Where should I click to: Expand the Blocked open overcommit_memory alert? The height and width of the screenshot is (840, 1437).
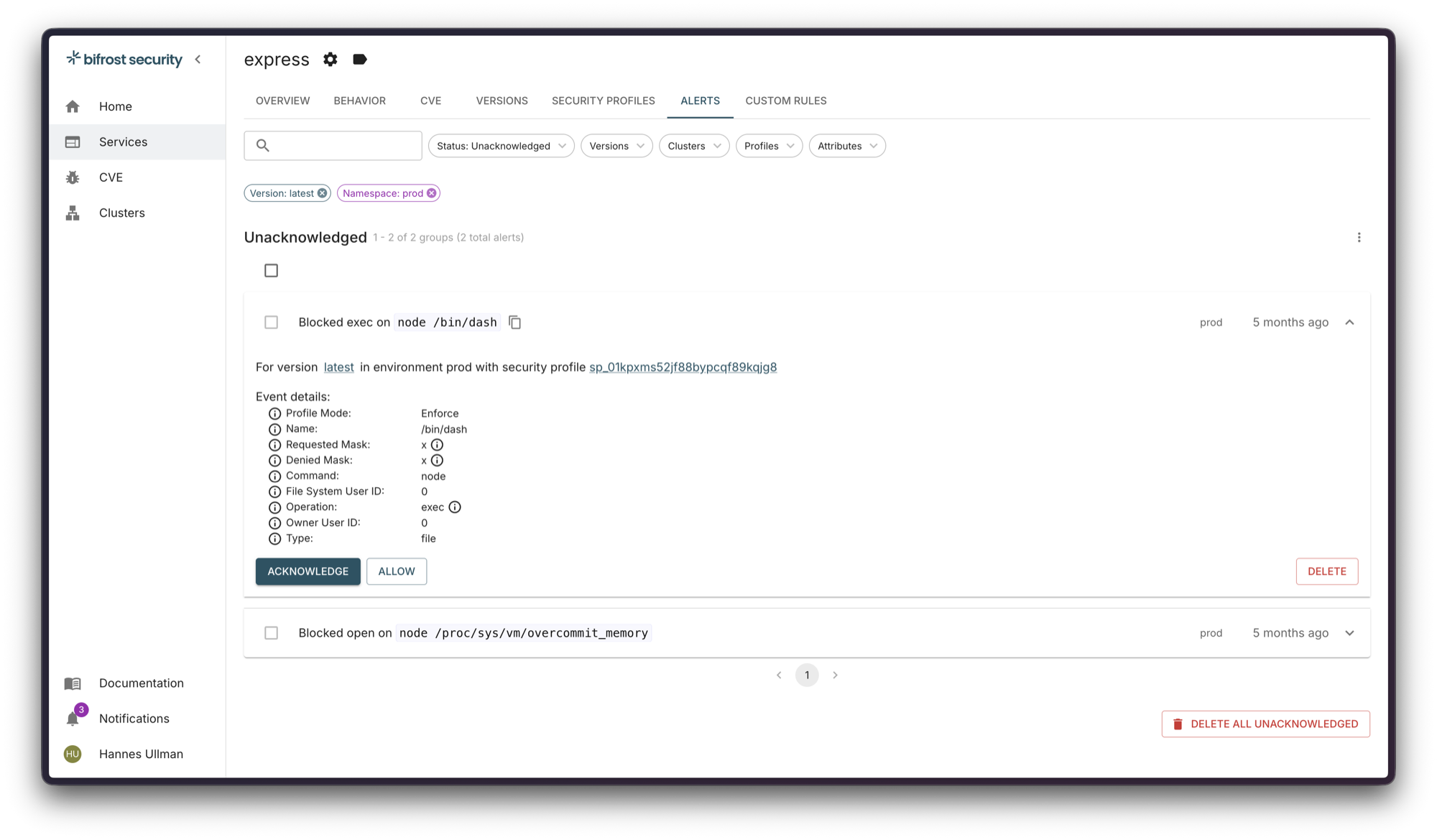1349,633
